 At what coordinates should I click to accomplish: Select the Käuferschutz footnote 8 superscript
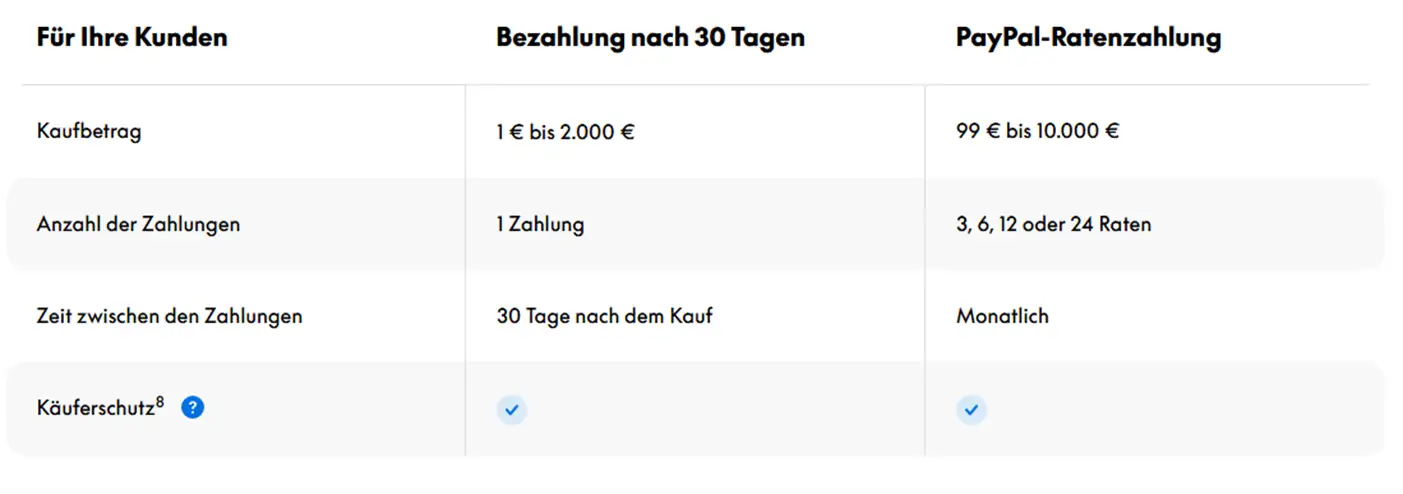coord(160,402)
